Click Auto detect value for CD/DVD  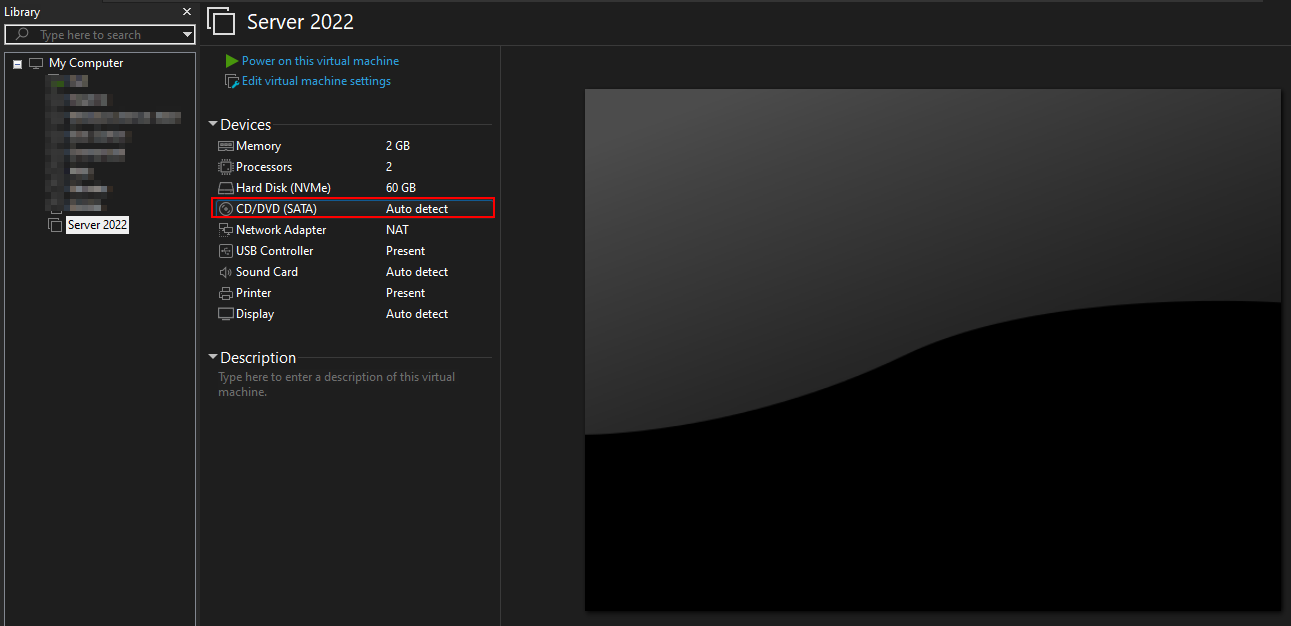(417, 209)
